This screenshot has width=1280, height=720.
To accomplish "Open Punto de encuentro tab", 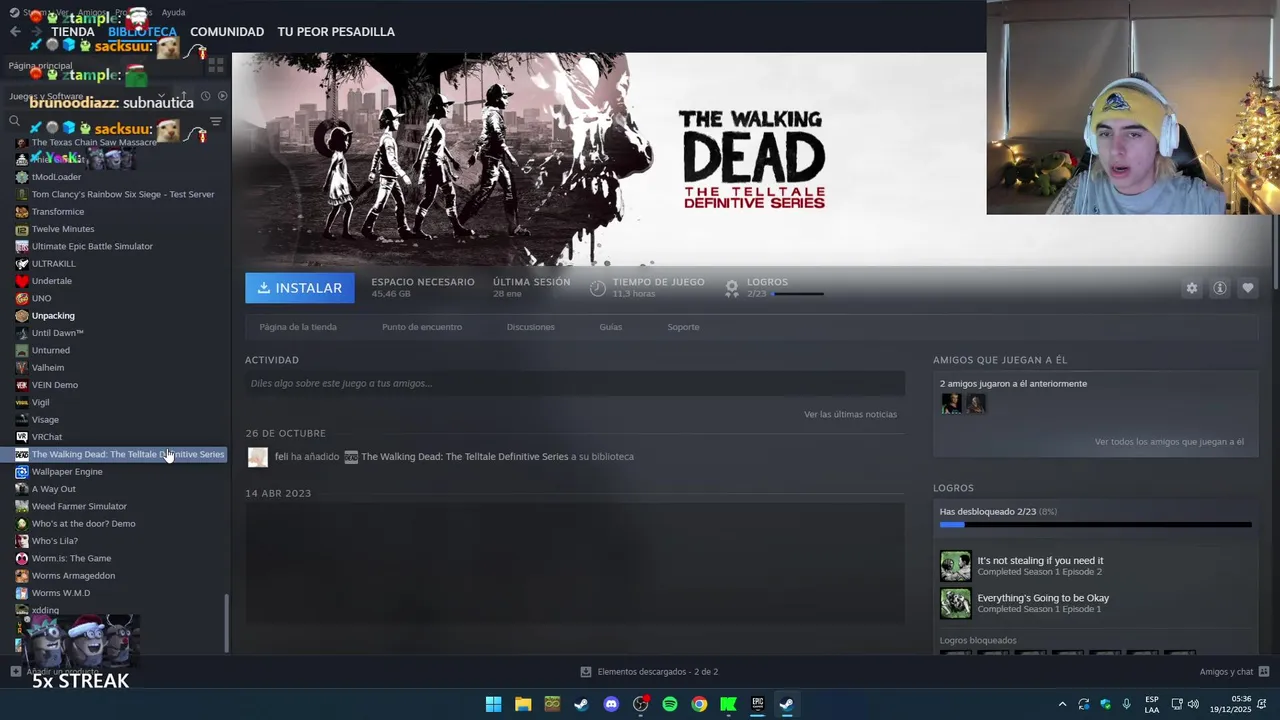I will pos(422,327).
